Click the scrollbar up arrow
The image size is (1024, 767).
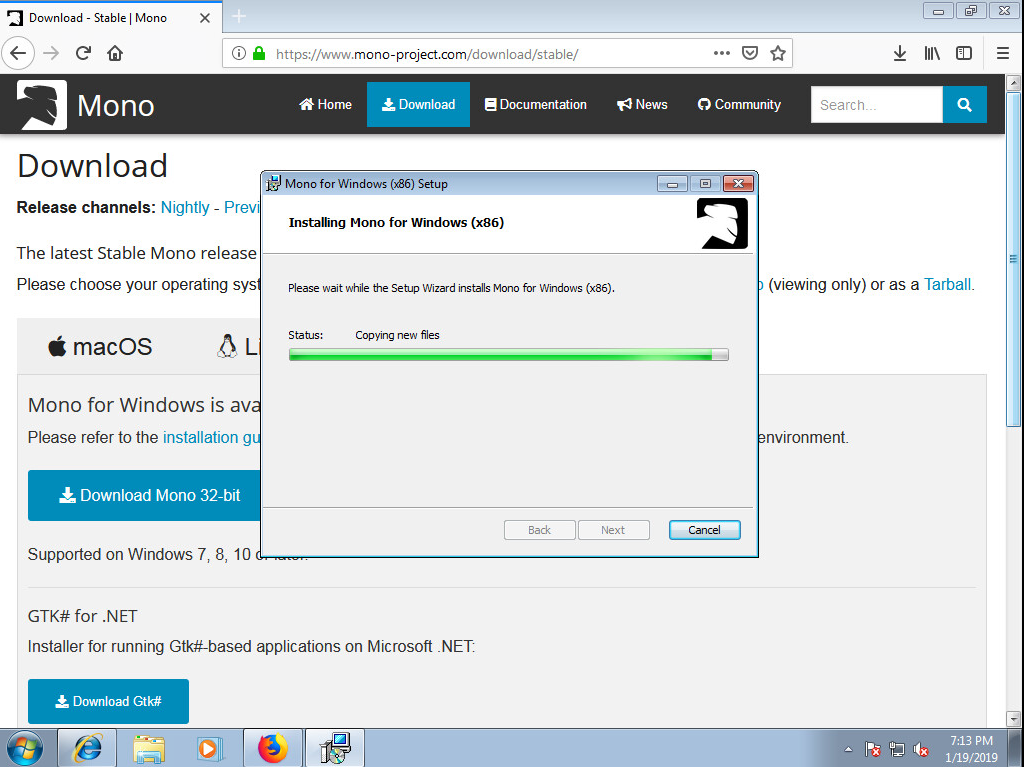tap(1013, 83)
